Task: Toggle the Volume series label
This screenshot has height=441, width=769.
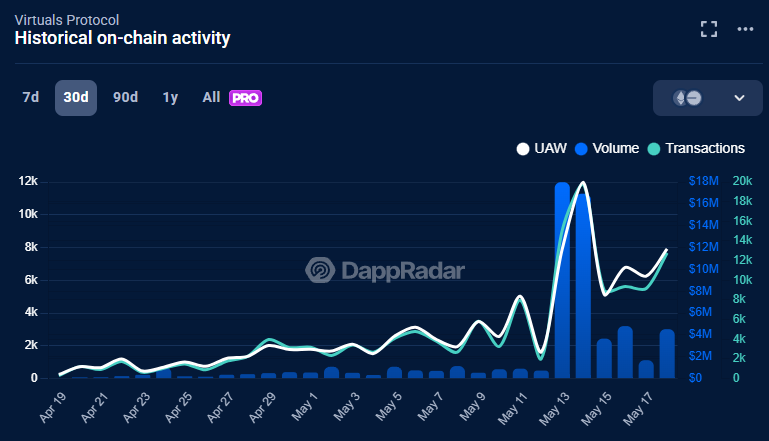Action: (616, 149)
